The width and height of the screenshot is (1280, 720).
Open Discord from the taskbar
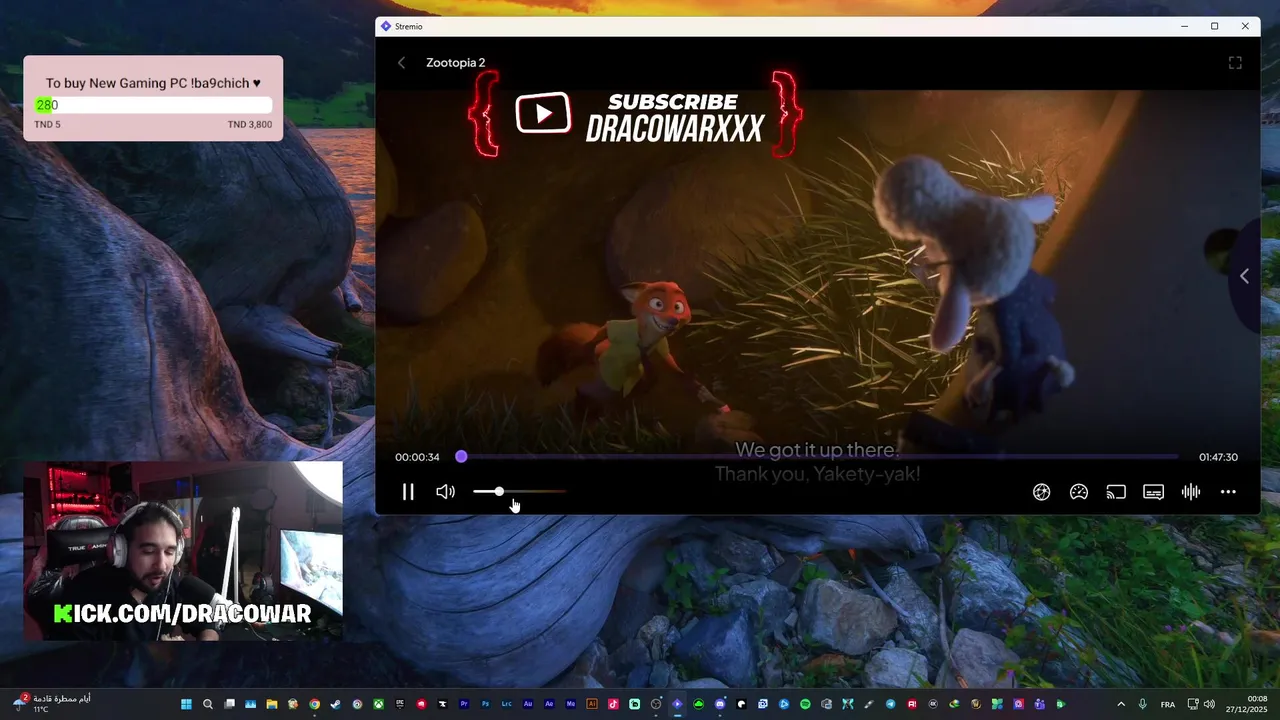click(x=720, y=704)
